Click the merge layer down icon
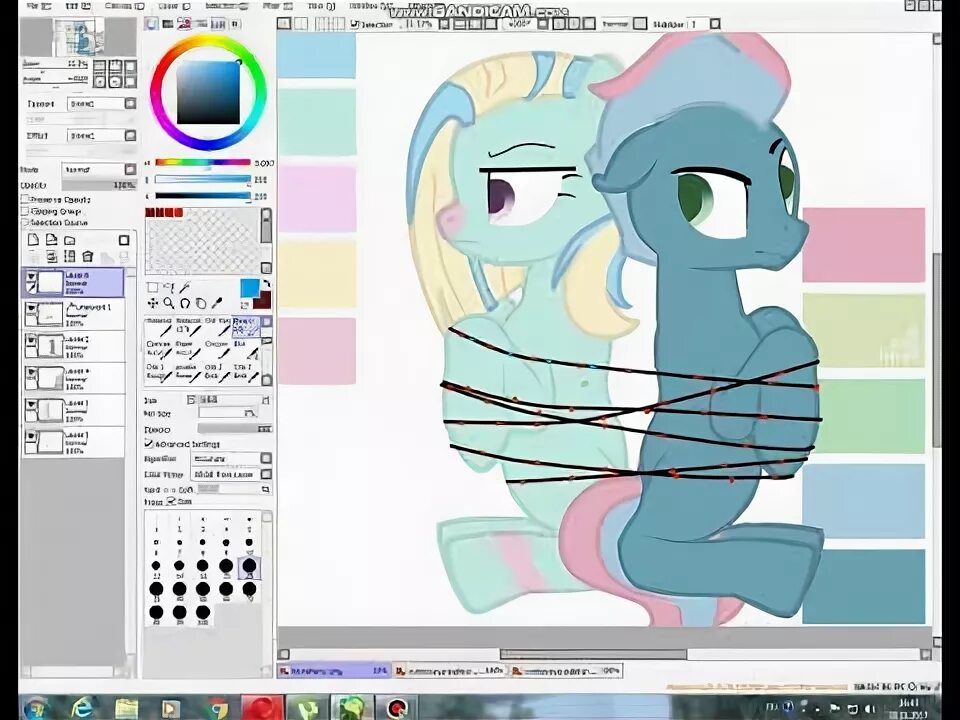The width and height of the screenshot is (960, 720). pos(51,256)
